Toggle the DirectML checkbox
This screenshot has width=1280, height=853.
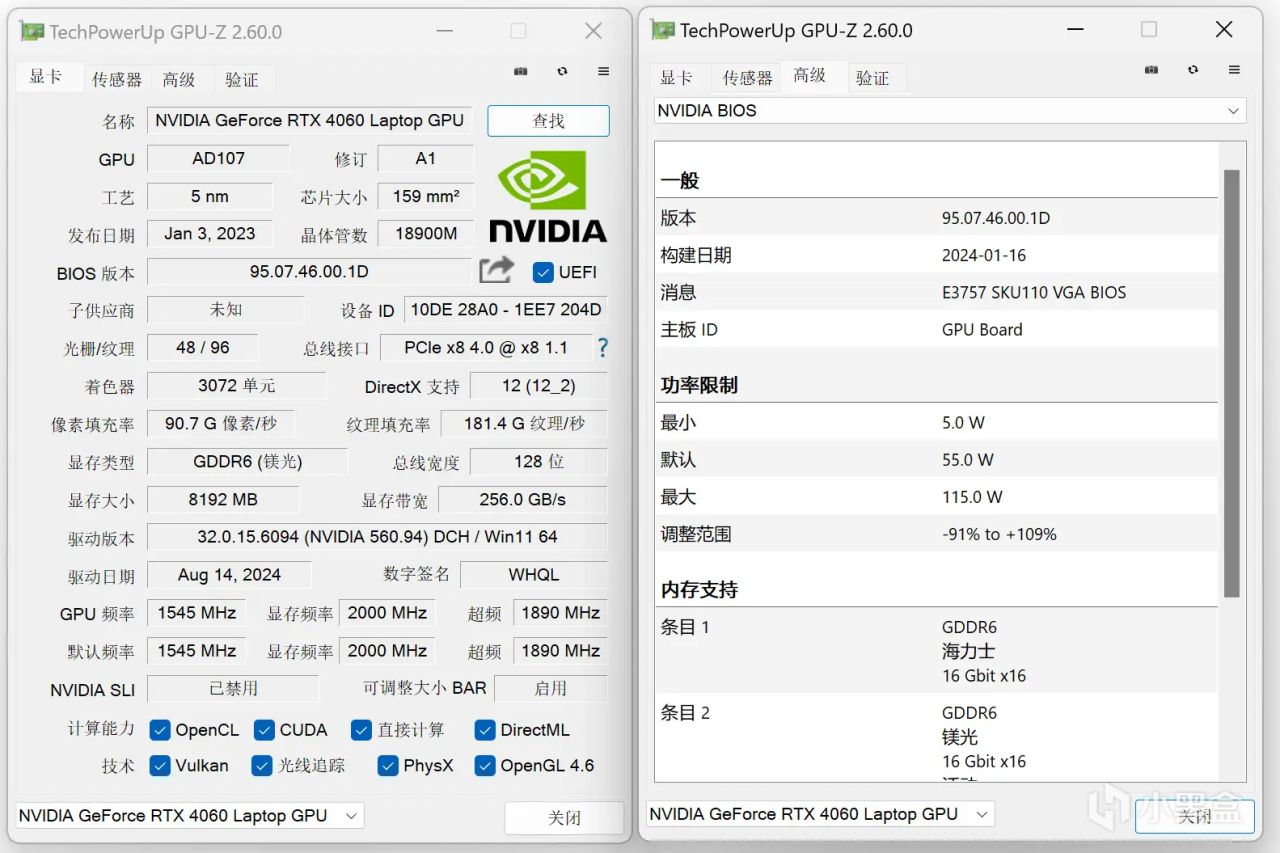tap(485, 730)
